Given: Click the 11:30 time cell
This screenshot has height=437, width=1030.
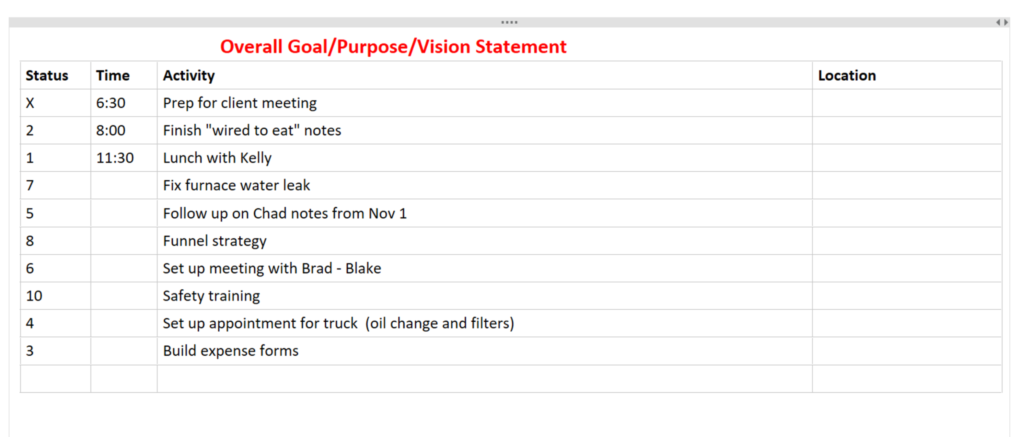Looking at the screenshot, I should coord(124,158).
